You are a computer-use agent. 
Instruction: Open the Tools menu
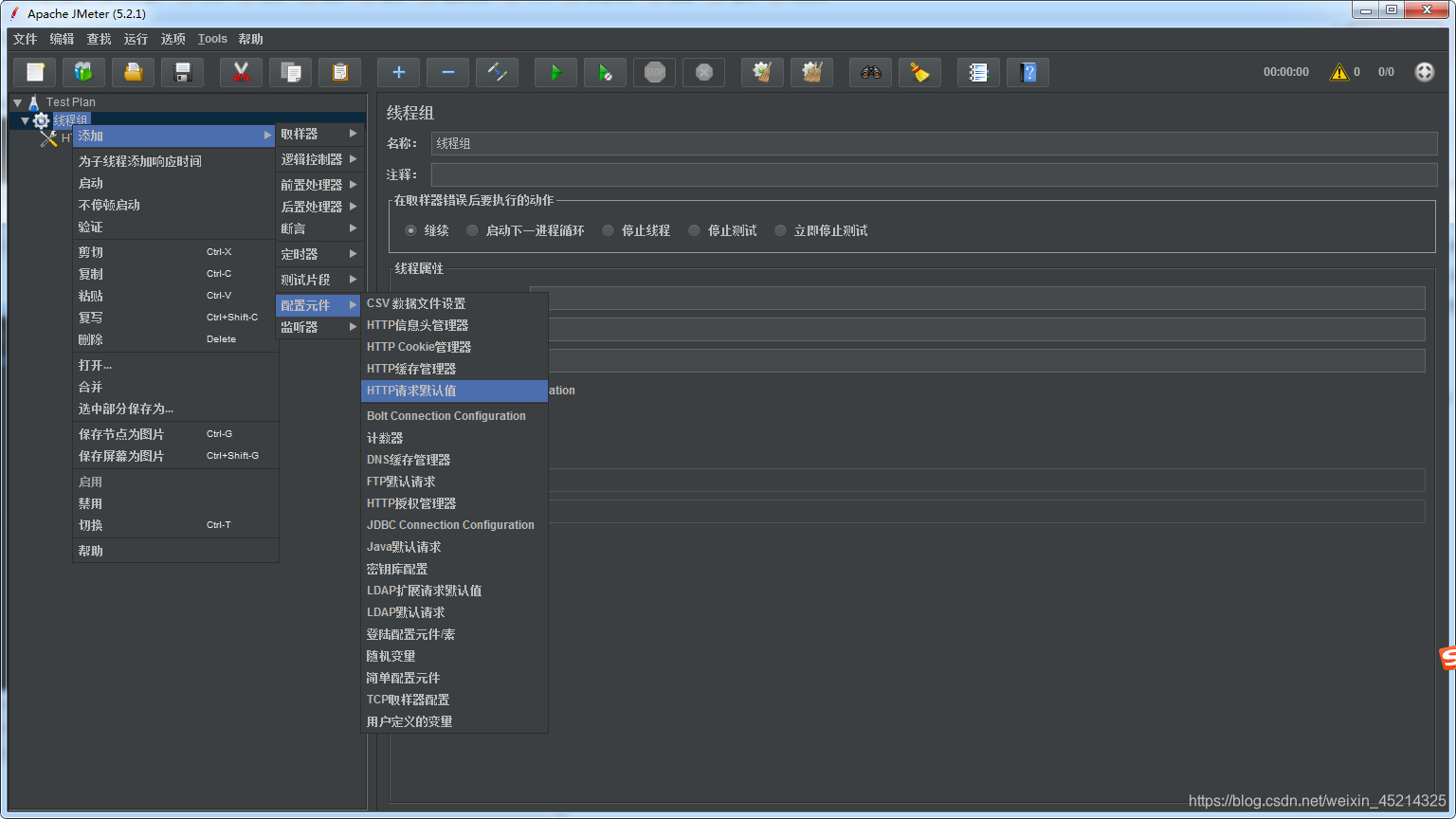[212, 39]
